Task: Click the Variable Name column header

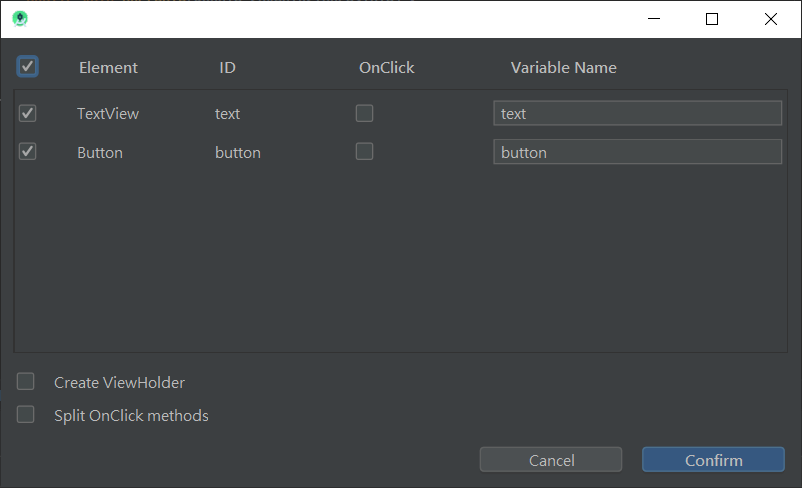Action: click(563, 68)
